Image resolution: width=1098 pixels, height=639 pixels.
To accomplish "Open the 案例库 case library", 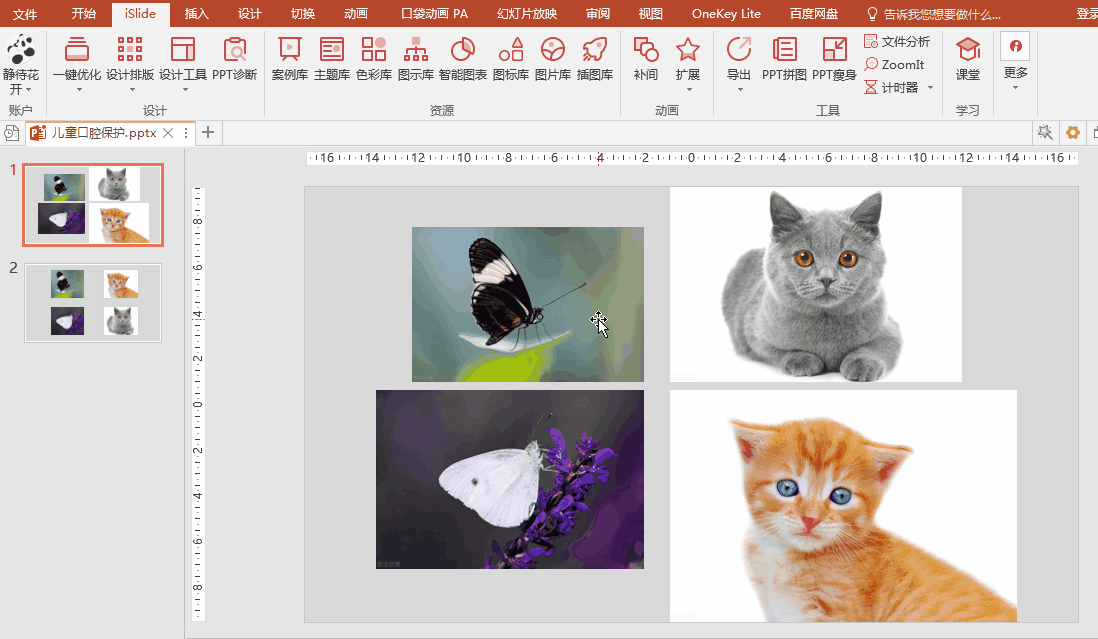I will [289, 58].
